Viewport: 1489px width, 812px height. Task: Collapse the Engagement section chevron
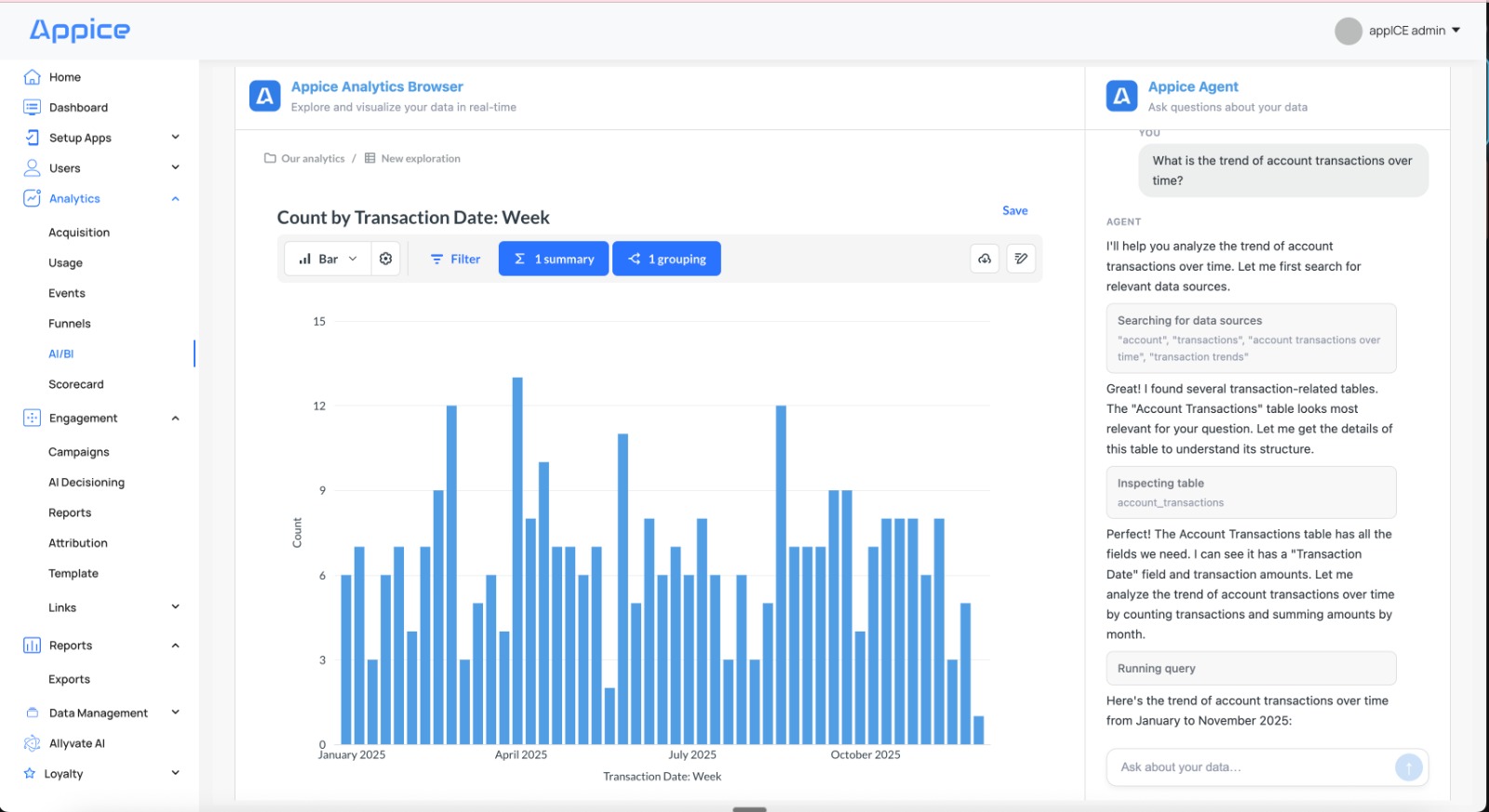[x=175, y=419]
